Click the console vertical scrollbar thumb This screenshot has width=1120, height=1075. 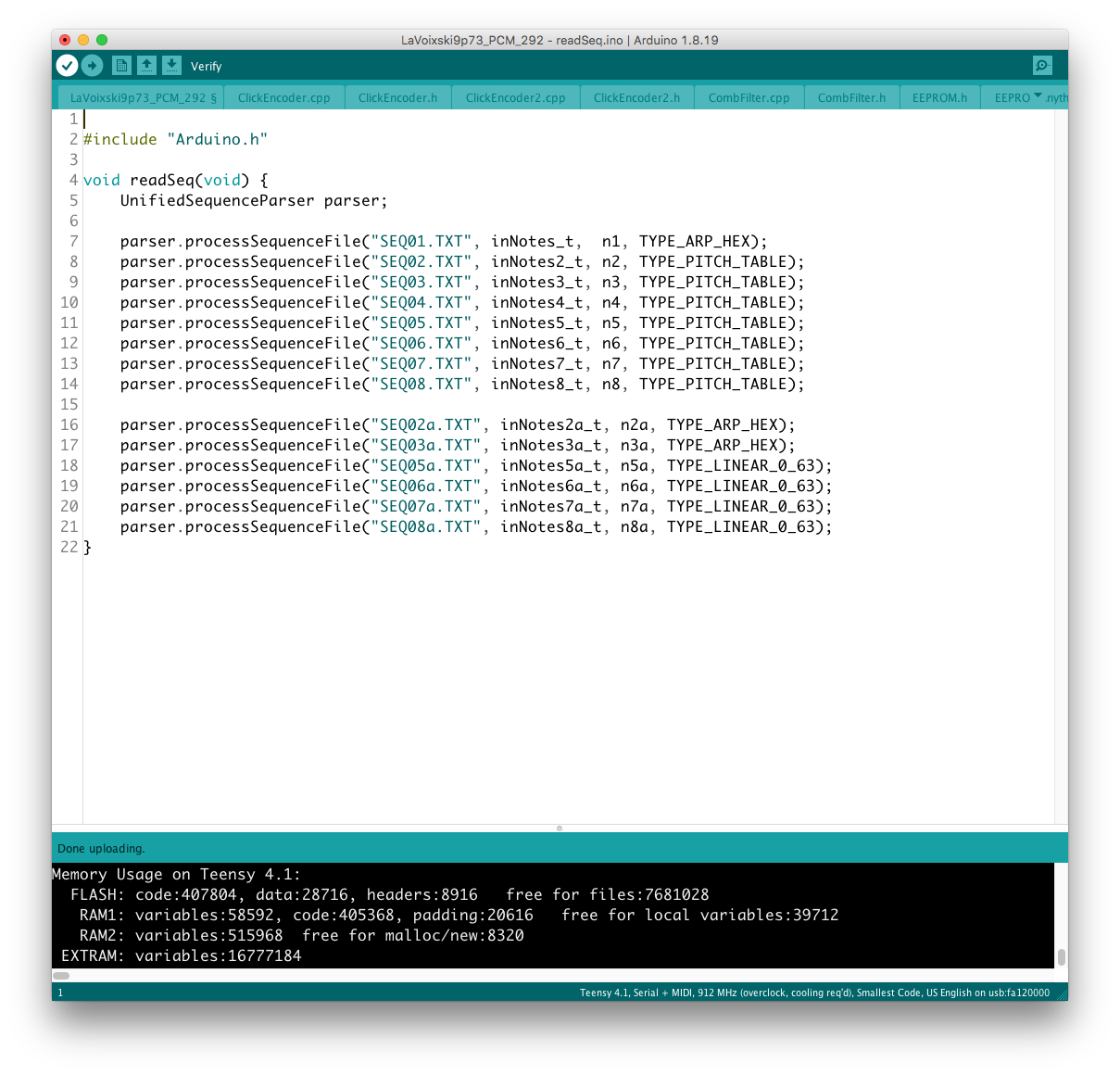[1061, 957]
